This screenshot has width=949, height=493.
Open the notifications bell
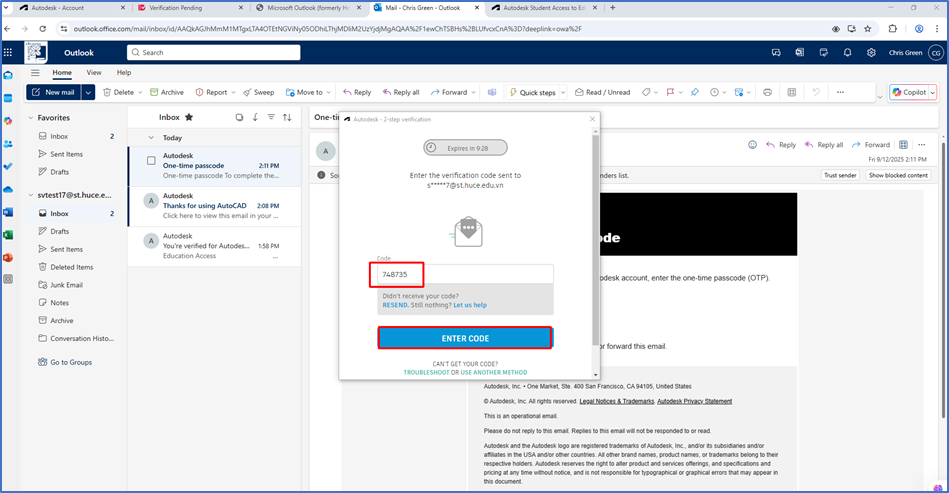tap(847, 52)
